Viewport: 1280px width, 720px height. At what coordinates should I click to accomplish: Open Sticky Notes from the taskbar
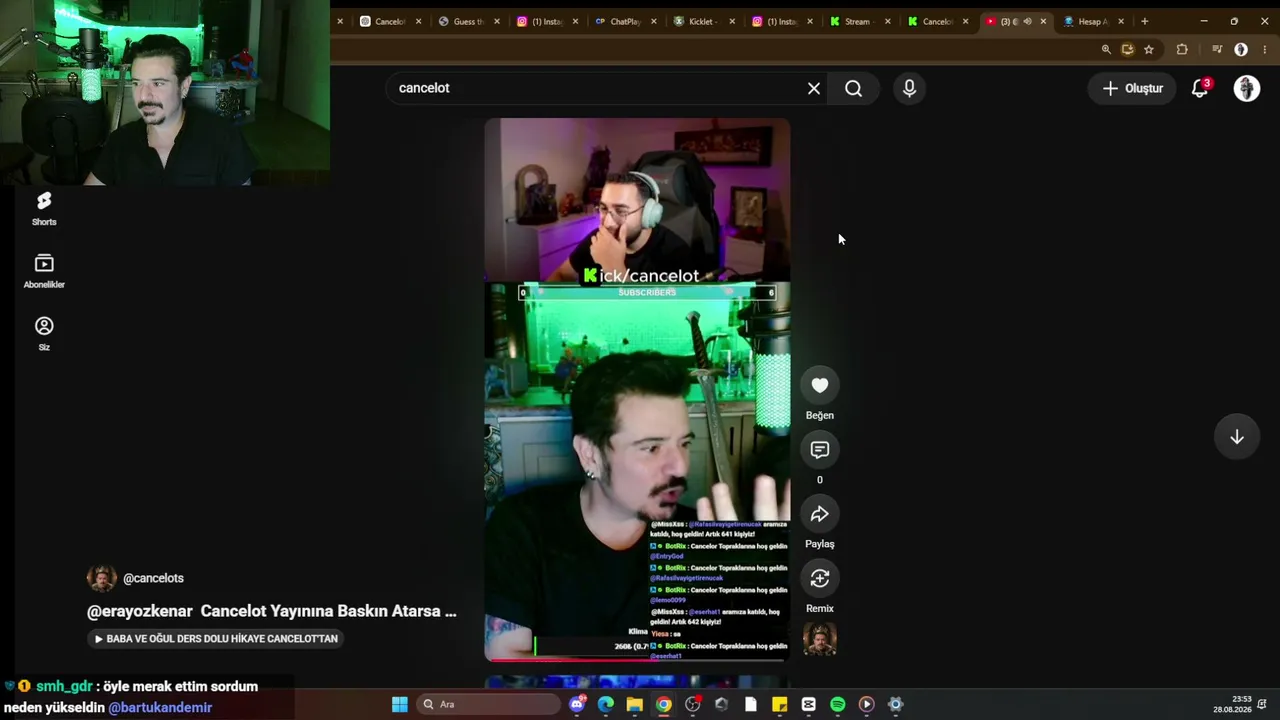pyautogui.click(x=779, y=704)
